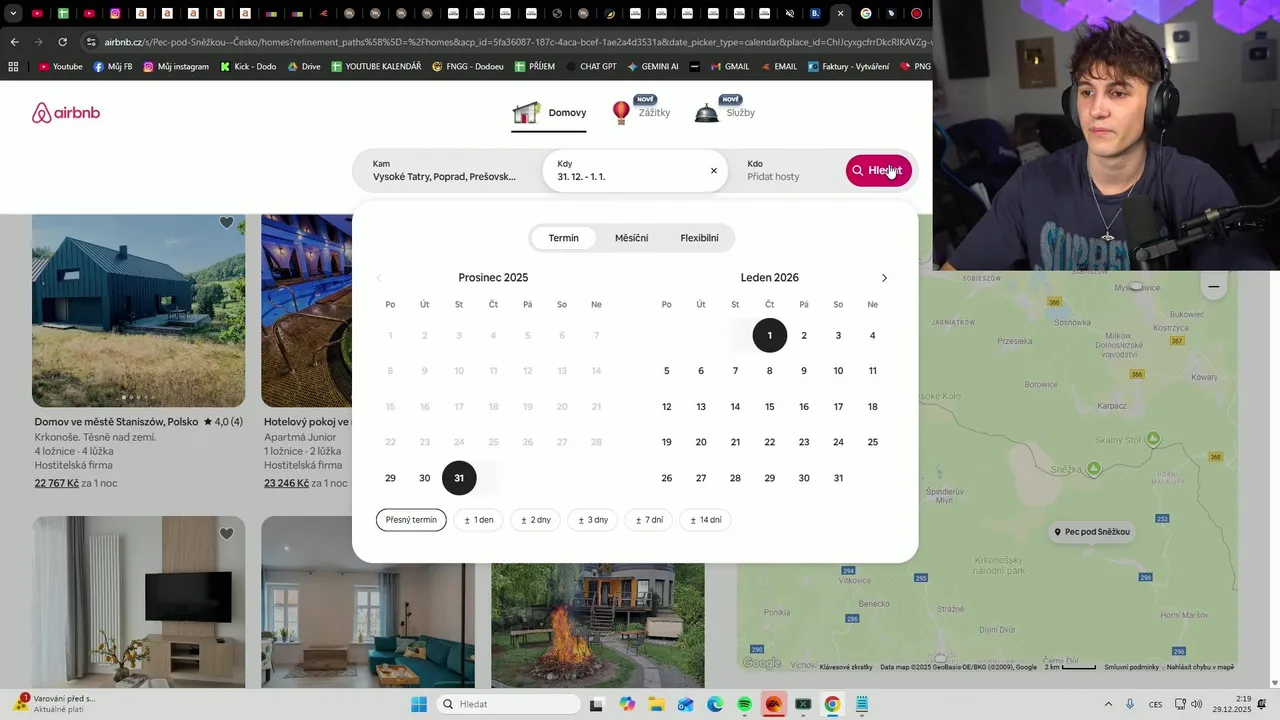Image resolution: width=1280 pixels, height=720 pixels.
Task: Select the Měsíční date mode
Action: 631,238
